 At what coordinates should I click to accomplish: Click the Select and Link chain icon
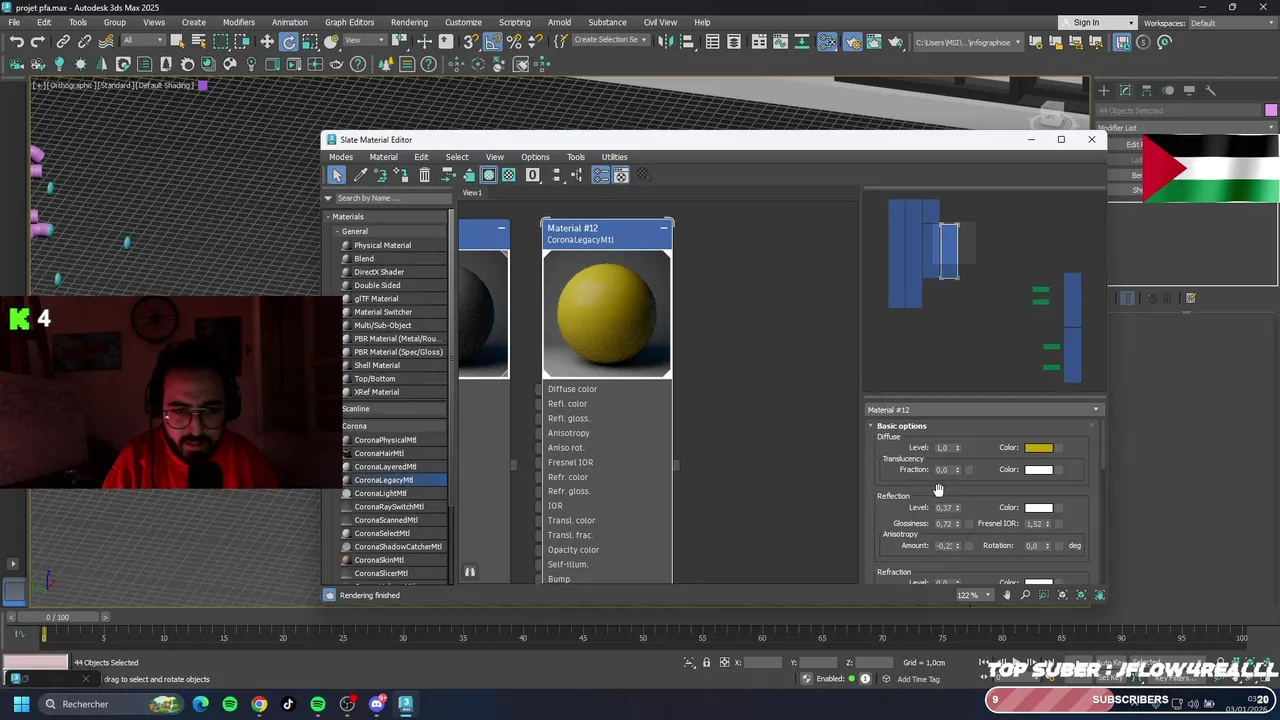click(x=63, y=42)
